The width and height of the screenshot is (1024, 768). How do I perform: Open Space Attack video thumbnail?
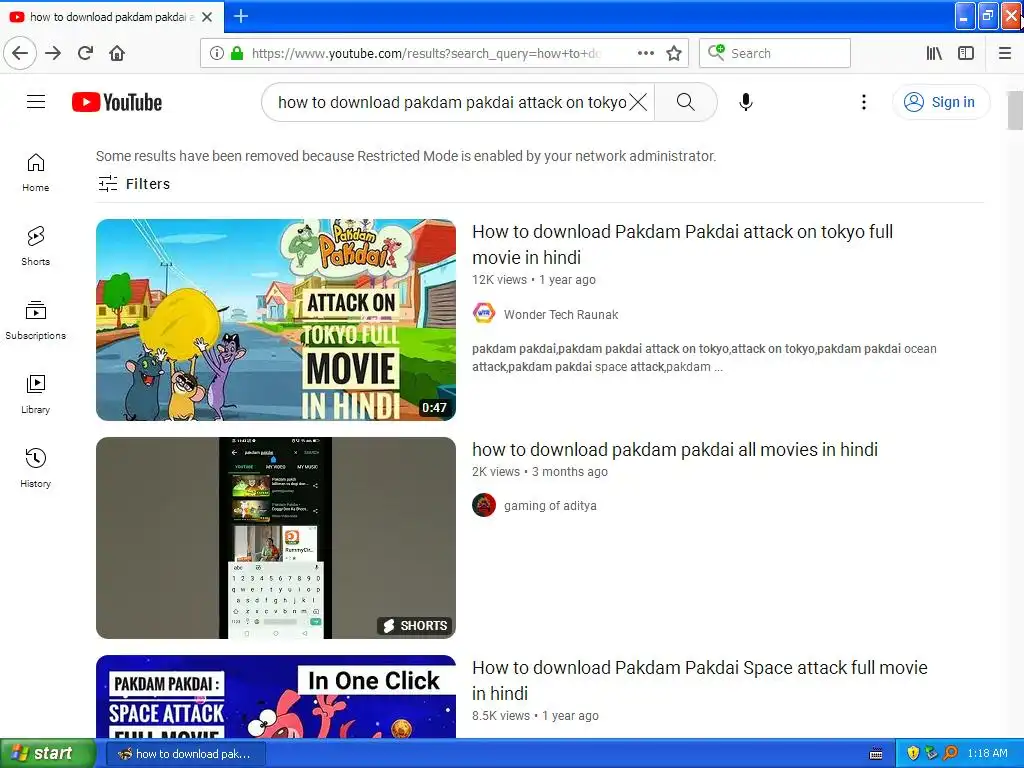tap(276, 696)
